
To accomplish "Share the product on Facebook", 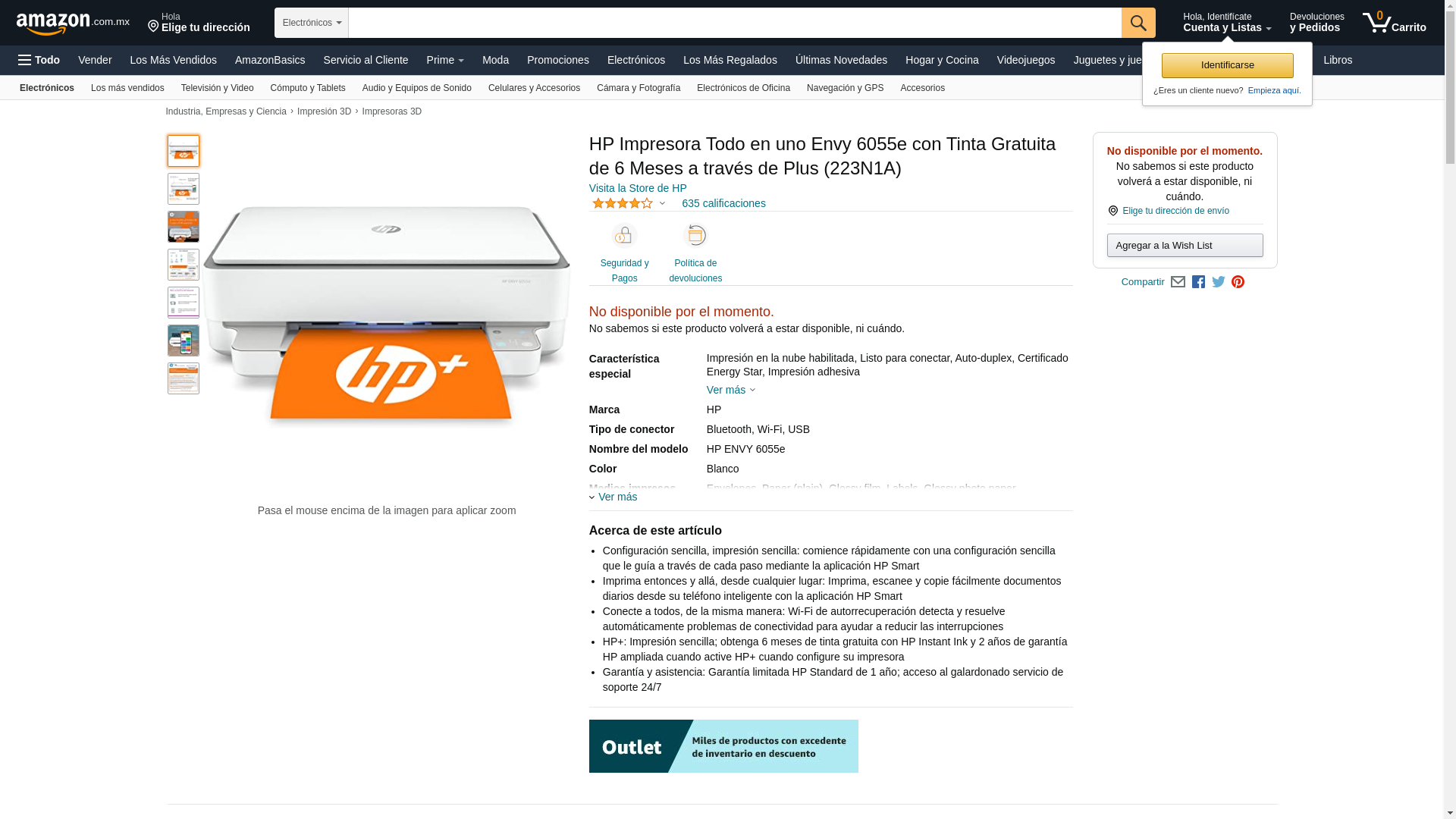I will click(x=1198, y=282).
